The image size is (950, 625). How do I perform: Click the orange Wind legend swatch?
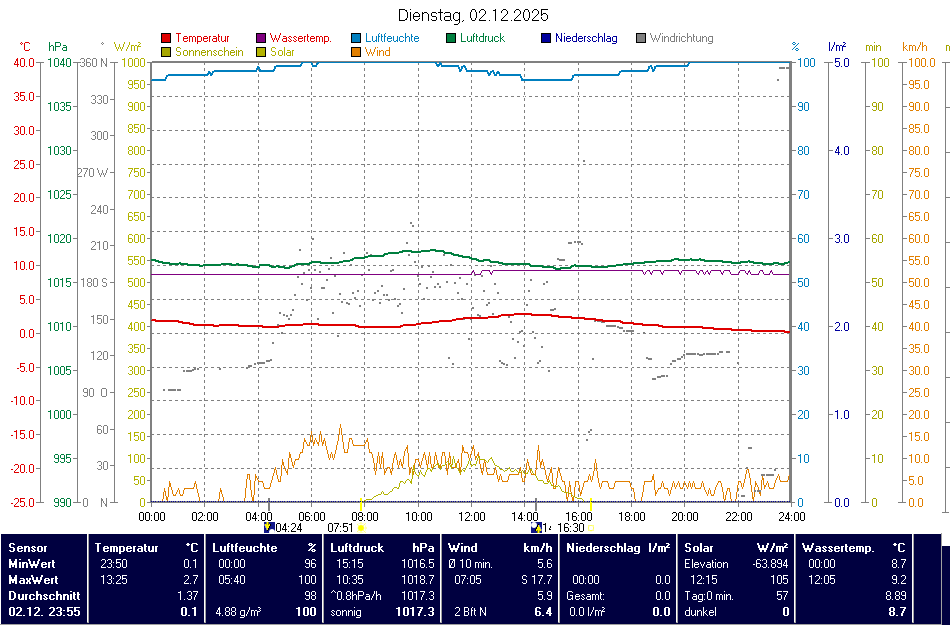[356, 52]
